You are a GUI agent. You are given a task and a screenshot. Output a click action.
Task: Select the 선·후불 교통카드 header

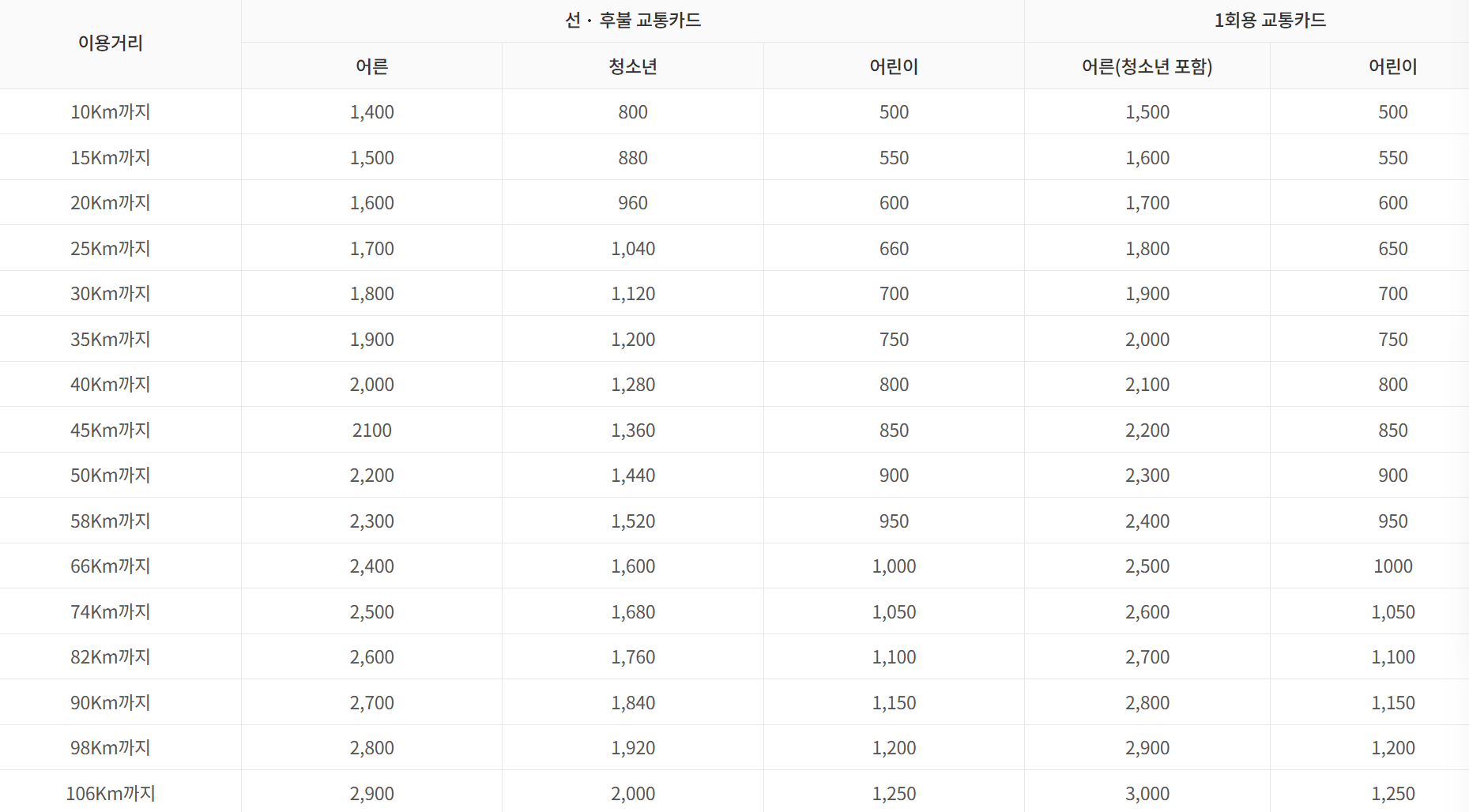pyautogui.click(x=633, y=21)
